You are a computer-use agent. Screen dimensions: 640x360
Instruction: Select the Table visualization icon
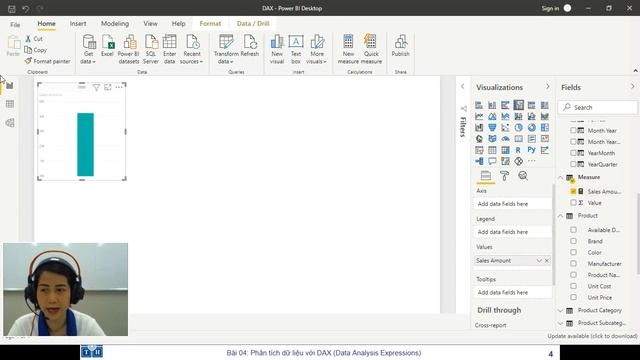tap(492, 150)
